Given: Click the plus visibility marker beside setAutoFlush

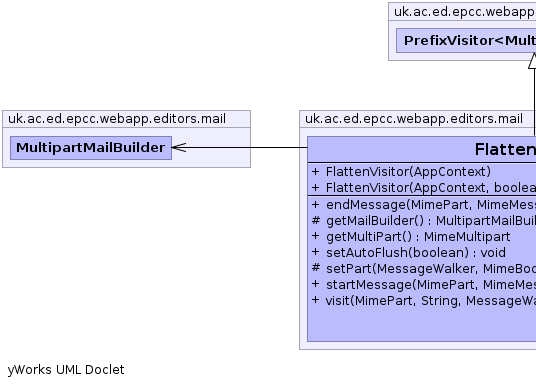Looking at the screenshot, I should pos(316,252).
